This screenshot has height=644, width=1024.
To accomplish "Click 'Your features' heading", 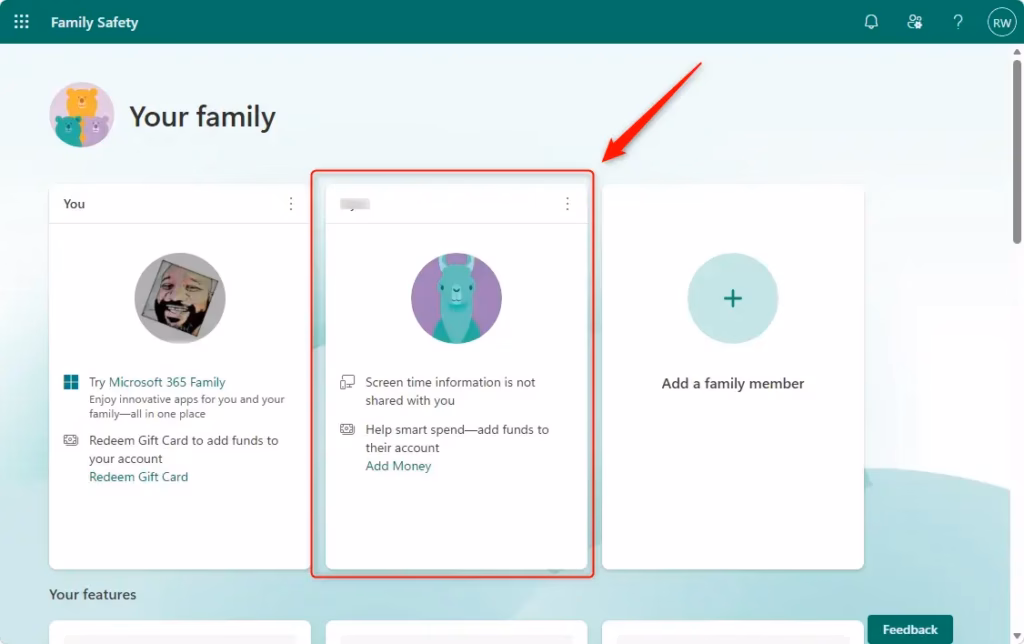I will tap(93, 594).
